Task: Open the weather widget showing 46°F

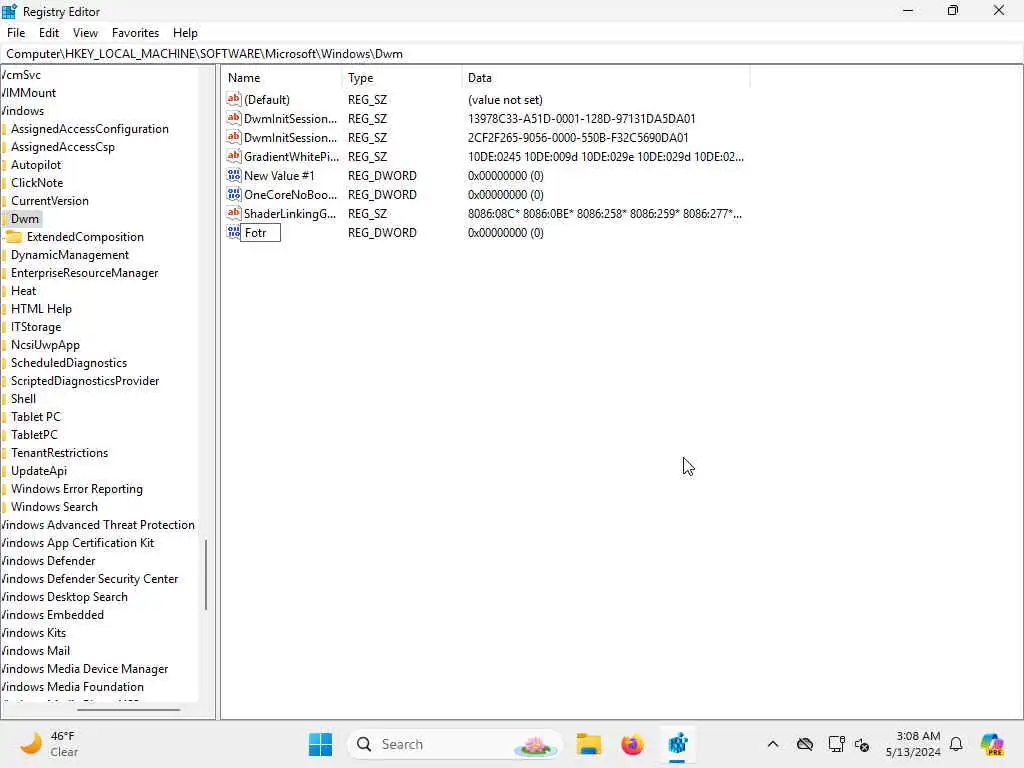Action: (x=48, y=744)
